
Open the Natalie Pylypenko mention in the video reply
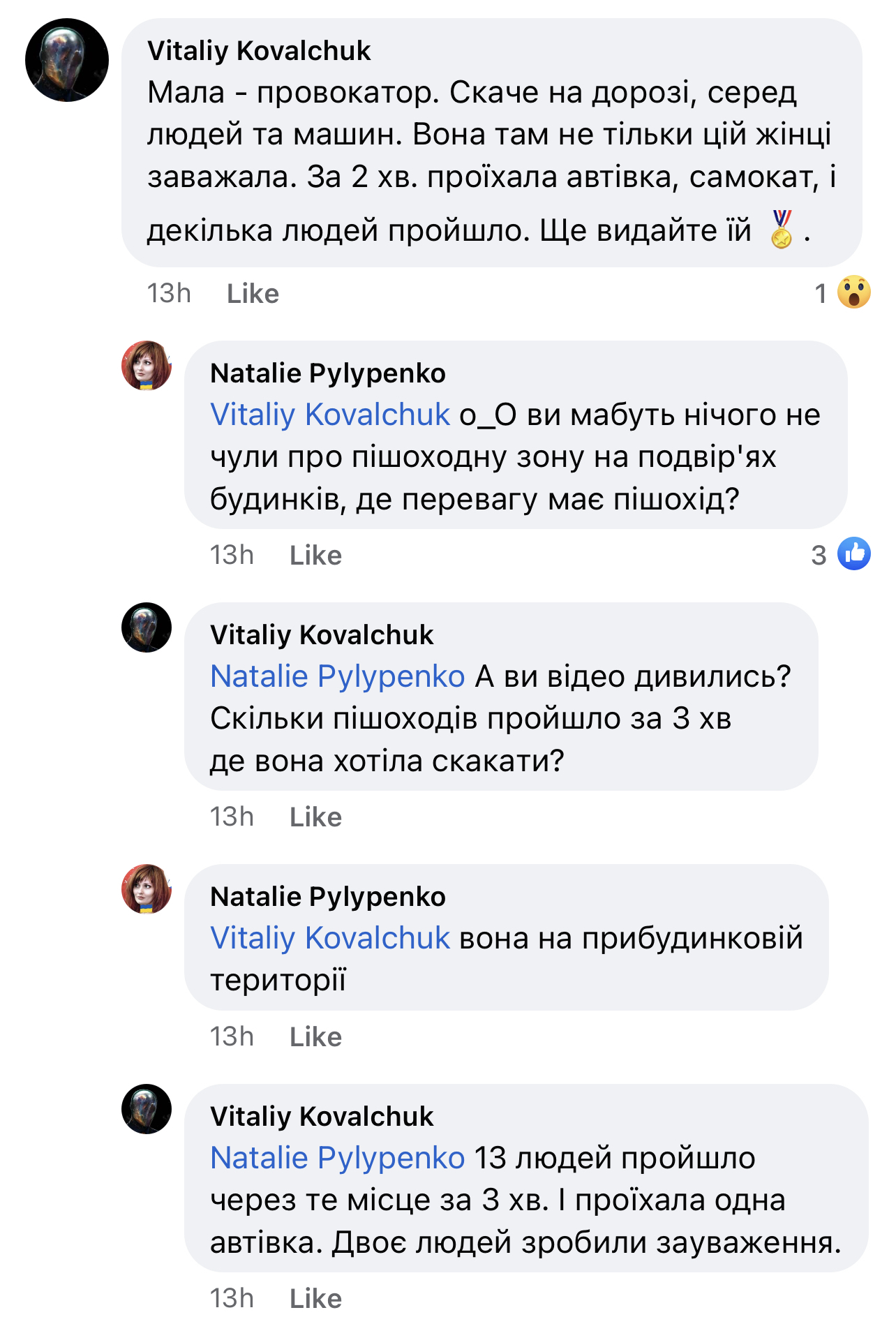point(338,676)
